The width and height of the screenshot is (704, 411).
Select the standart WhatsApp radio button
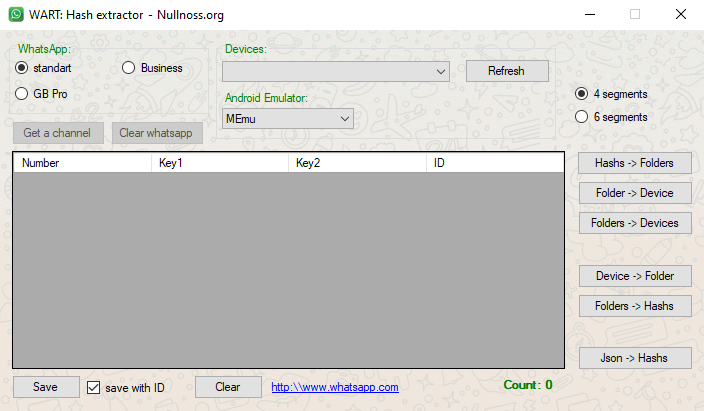tap(22, 68)
